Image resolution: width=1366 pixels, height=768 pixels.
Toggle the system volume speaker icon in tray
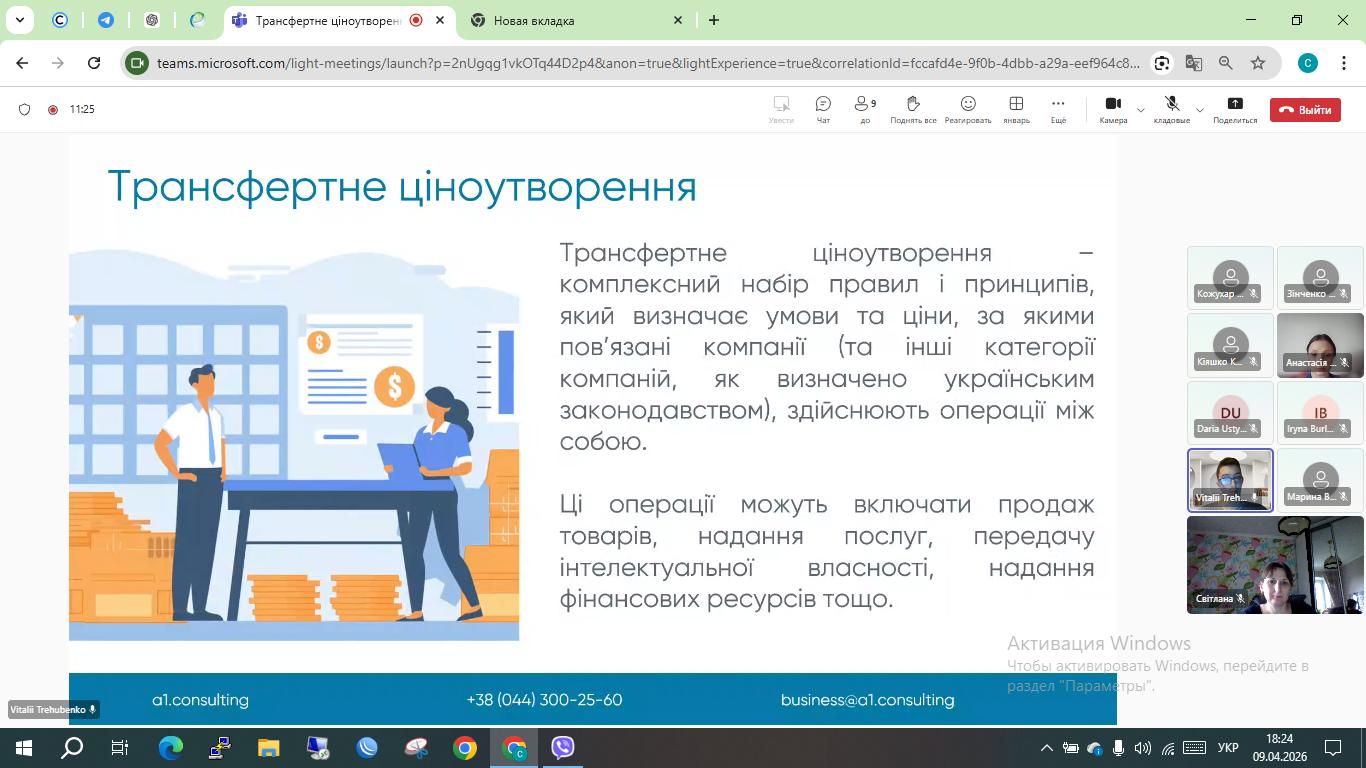click(1142, 748)
